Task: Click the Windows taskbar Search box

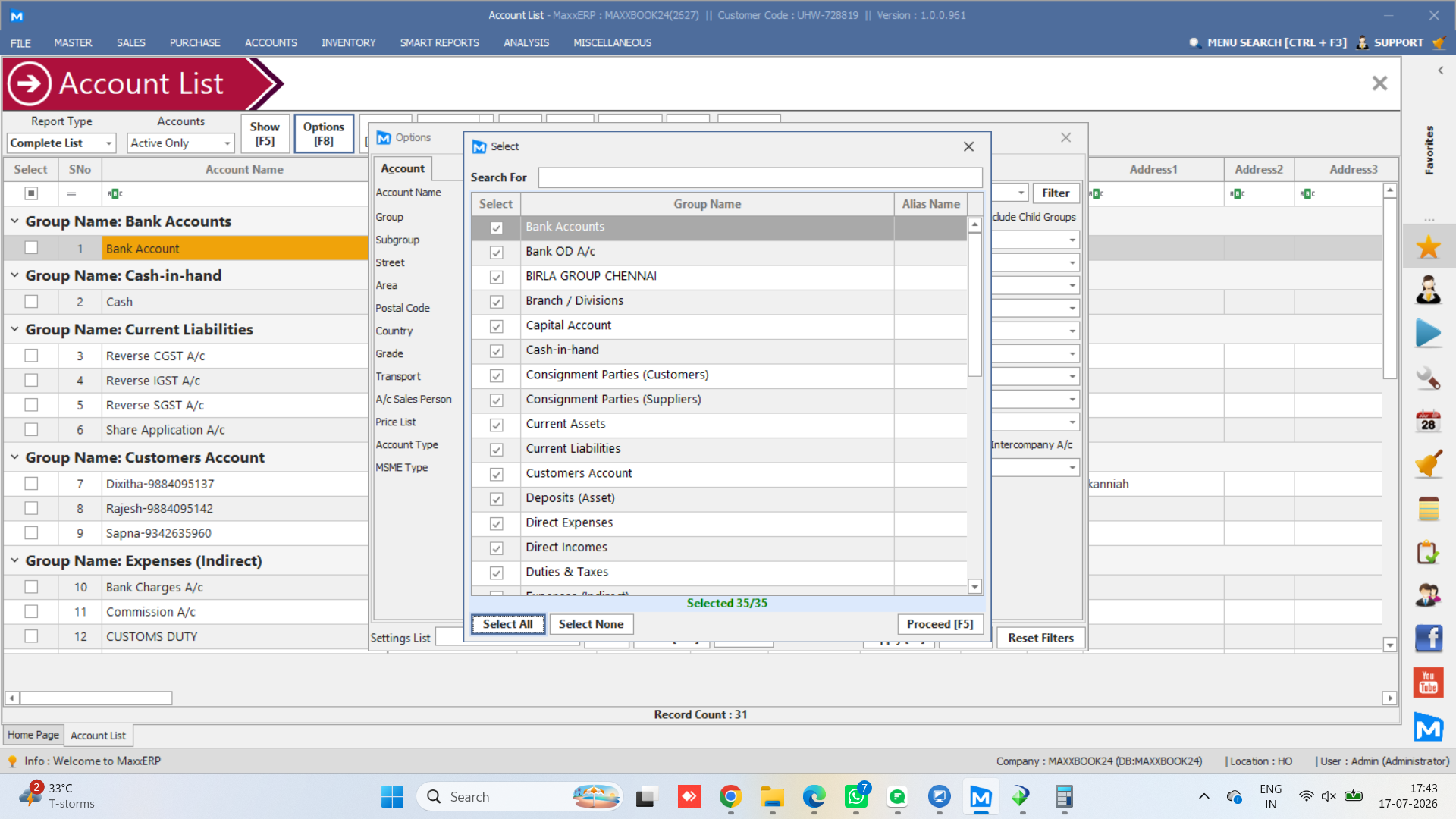Action: point(520,796)
